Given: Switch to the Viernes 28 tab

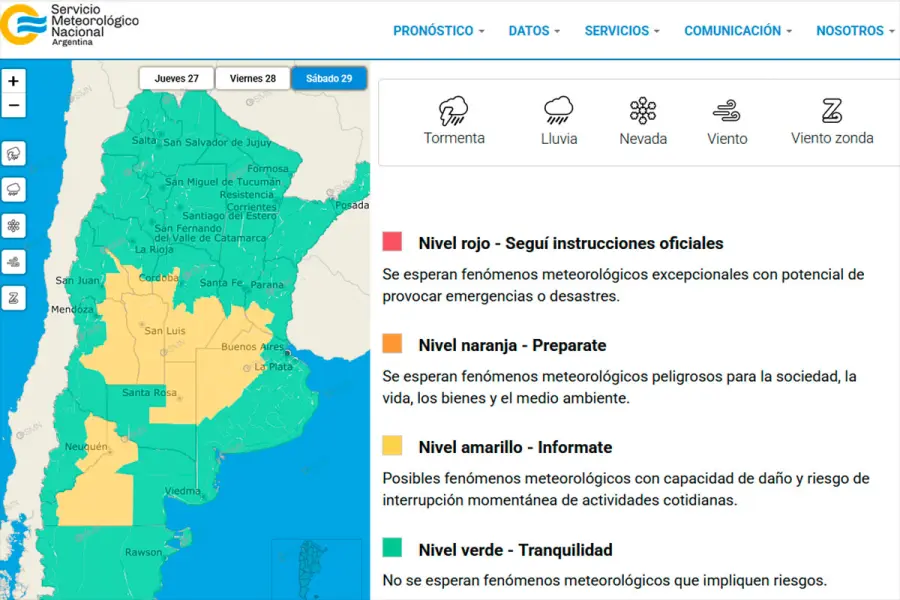Looking at the screenshot, I should click(x=253, y=78).
